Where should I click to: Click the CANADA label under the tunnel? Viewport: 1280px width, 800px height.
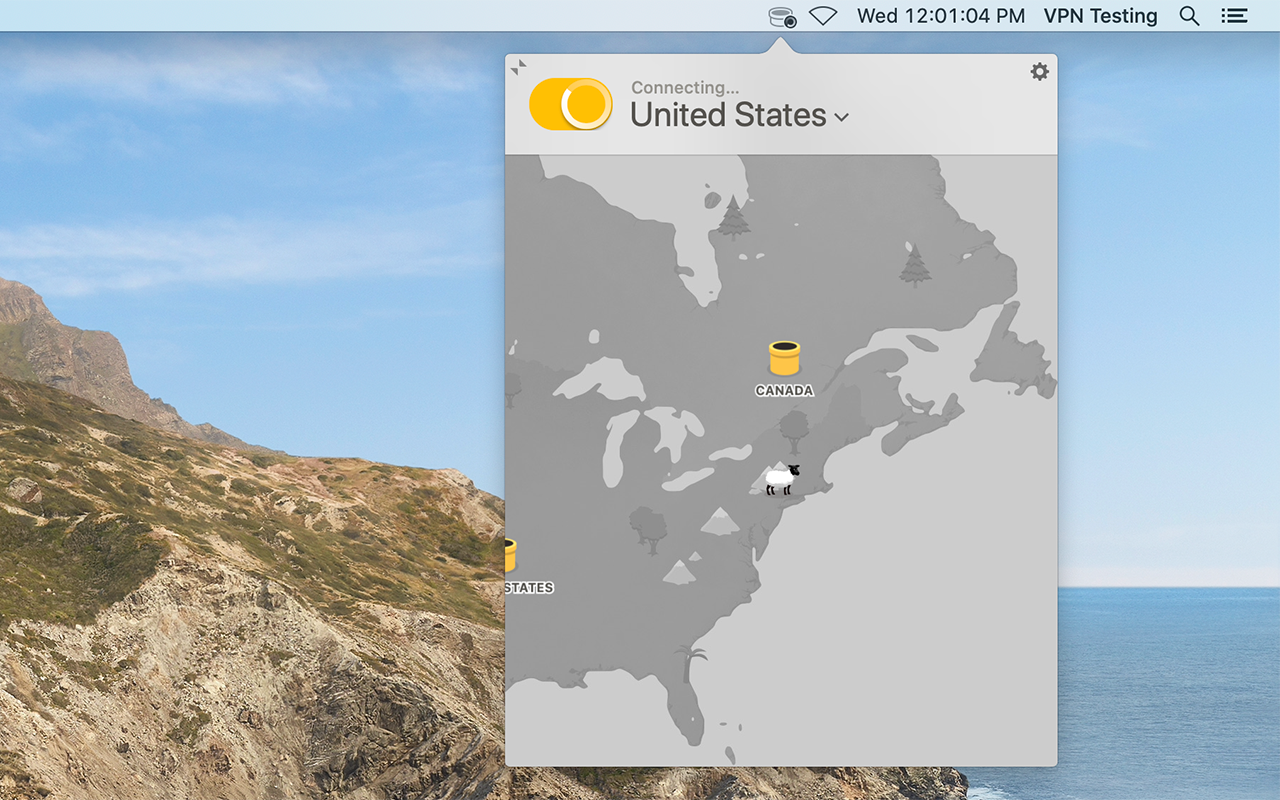click(x=783, y=390)
